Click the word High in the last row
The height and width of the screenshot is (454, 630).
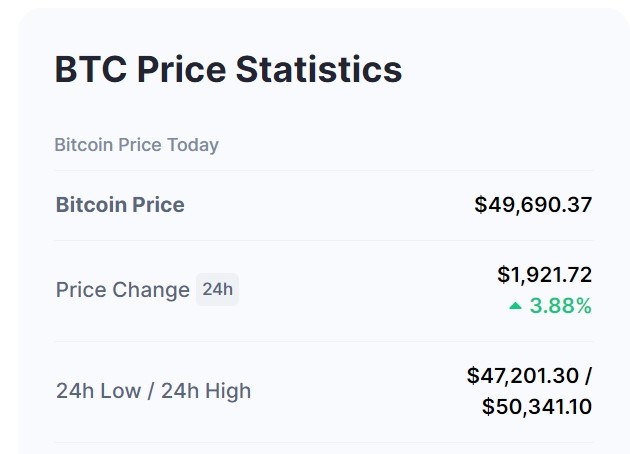tap(228, 391)
